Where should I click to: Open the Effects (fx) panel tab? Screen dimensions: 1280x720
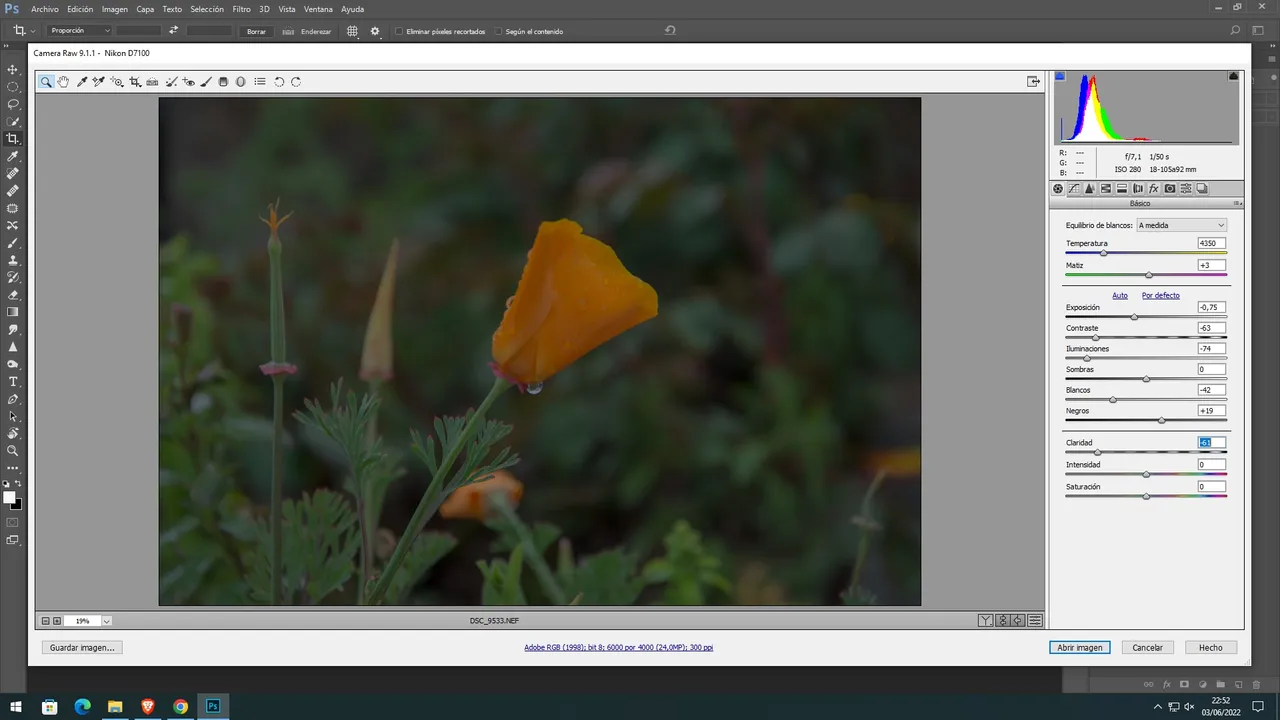tap(1154, 188)
